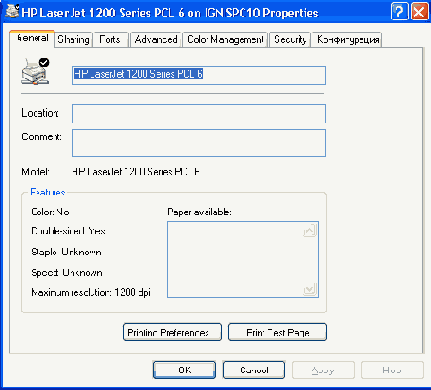Viewport: 431px width, 390px height.
Task: Click the printer icon with checkmark
Action: pyautogui.click(x=35, y=71)
